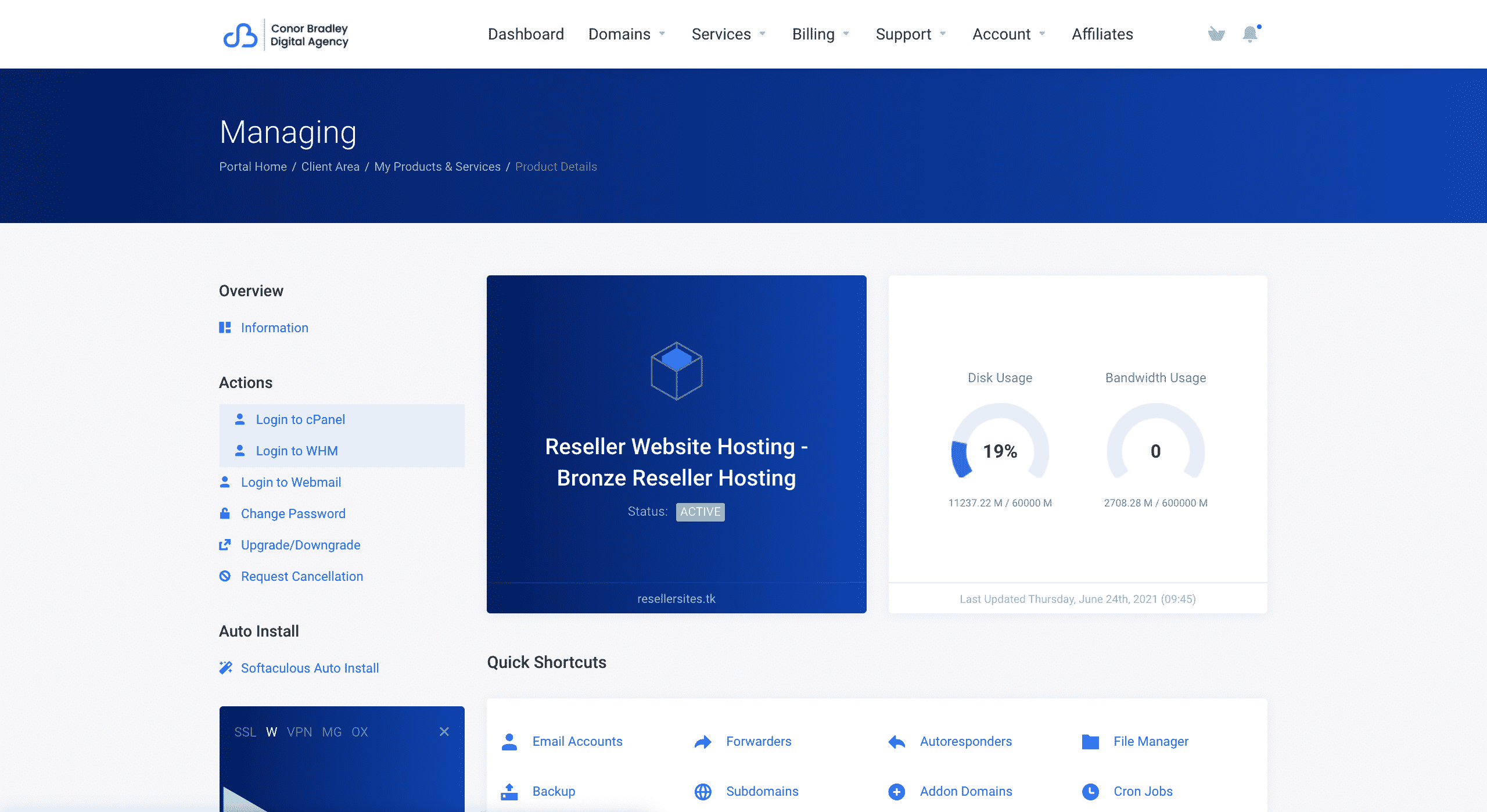This screenshot has width=1487, height=812.
Task: Open the notifications bell icon
Action: click(x=1251, y=34)
